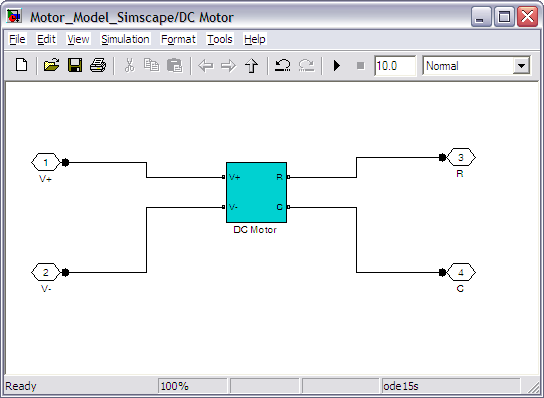Navigate forward with right arrow icon

pyautogui.click(x=228, y=66)
